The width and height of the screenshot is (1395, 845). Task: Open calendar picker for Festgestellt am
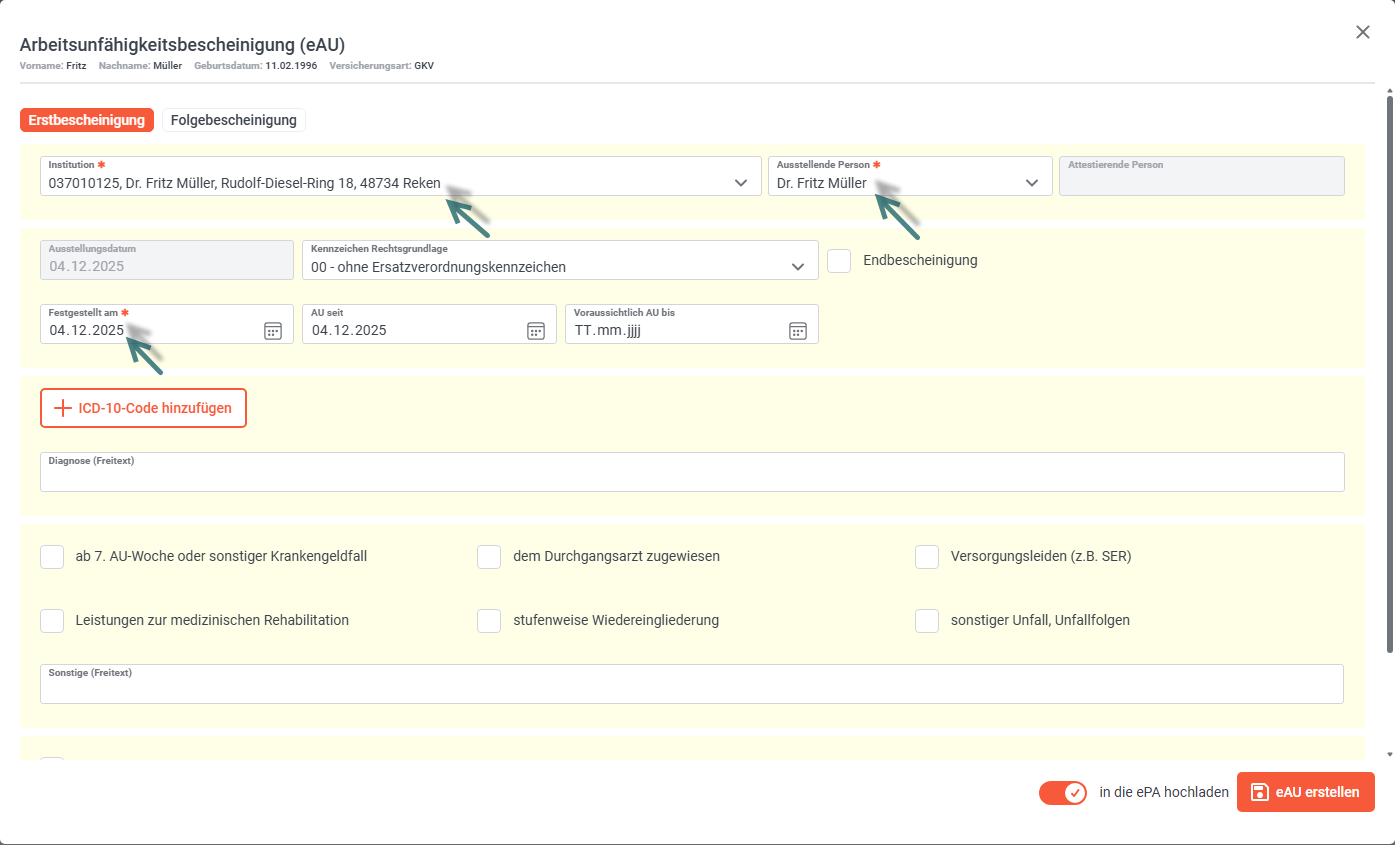[x=273, y=331]
